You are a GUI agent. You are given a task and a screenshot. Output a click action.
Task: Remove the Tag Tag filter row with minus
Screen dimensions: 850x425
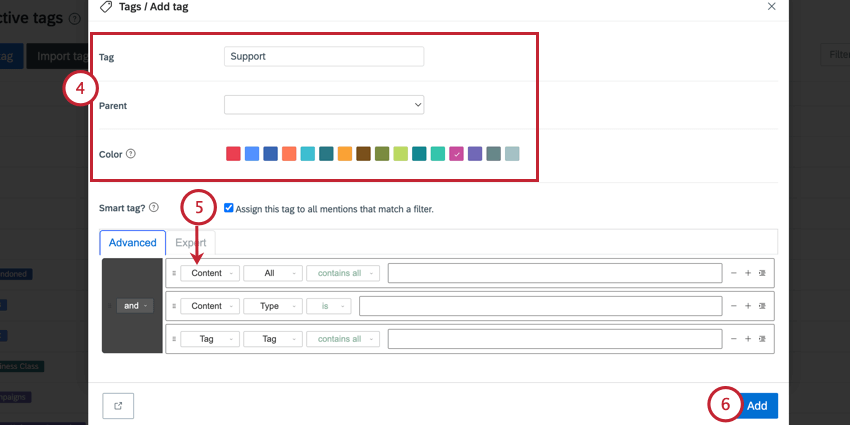click(x=733, y=339)
